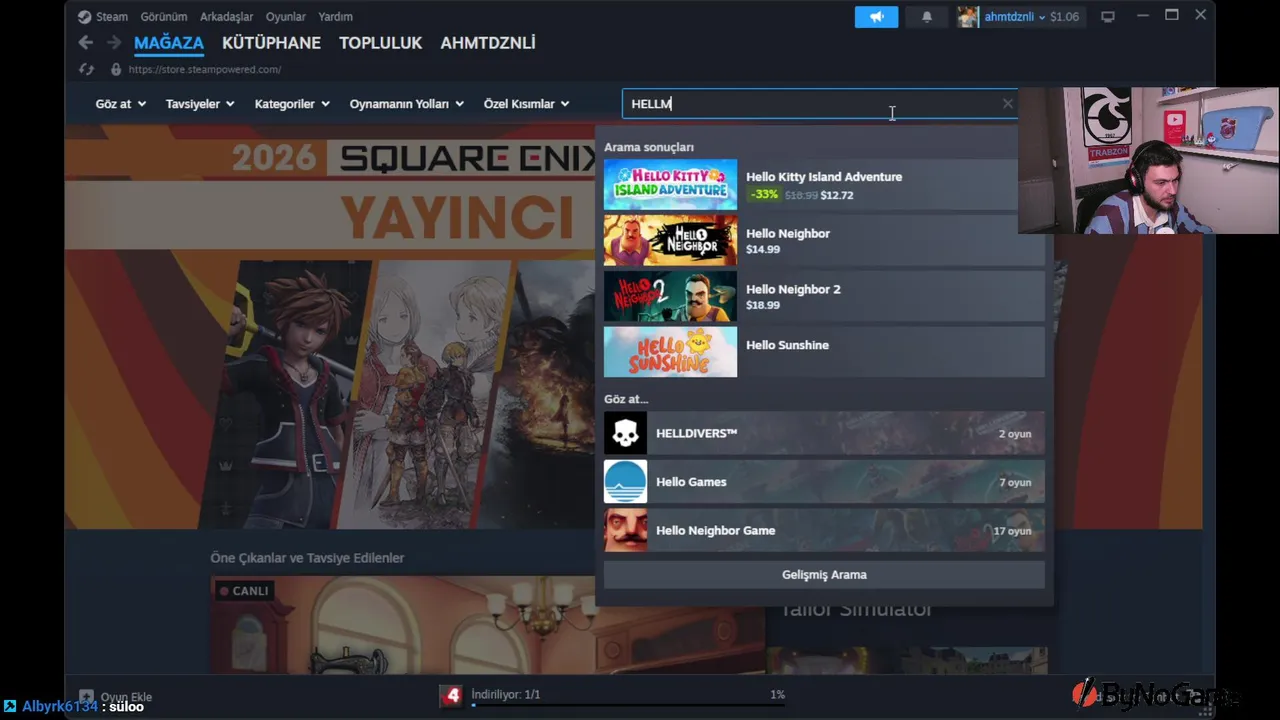The height and width of the screenshot is (720, 1280).
Task: Click the Oyun Ekle label
Action: click(x=126, y=697)
